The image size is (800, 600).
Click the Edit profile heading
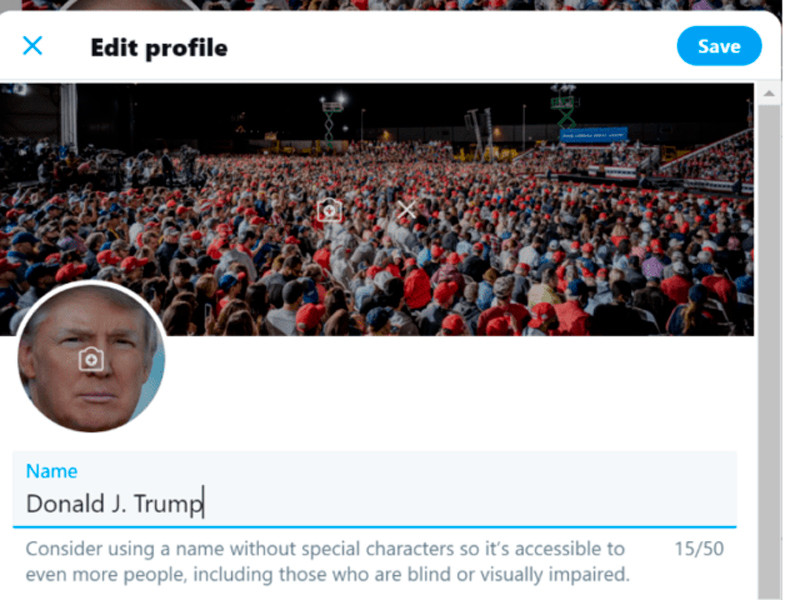pyautogui.click(x=159, y=47)
